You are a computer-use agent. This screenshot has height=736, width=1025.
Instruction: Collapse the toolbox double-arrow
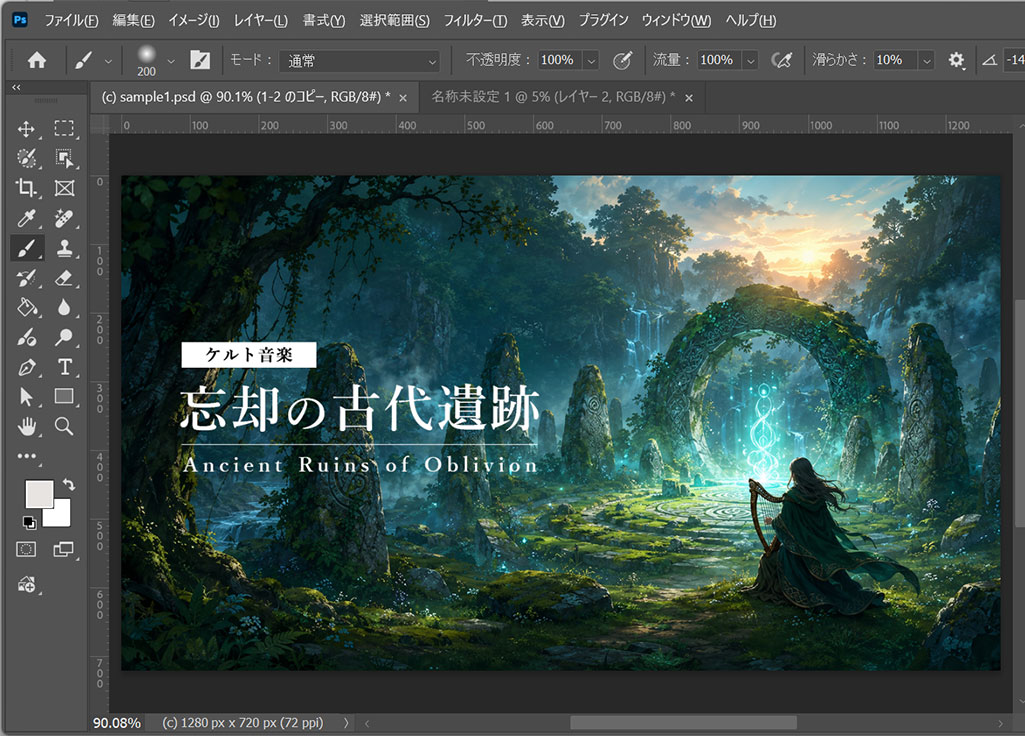(x=16, y=87)
